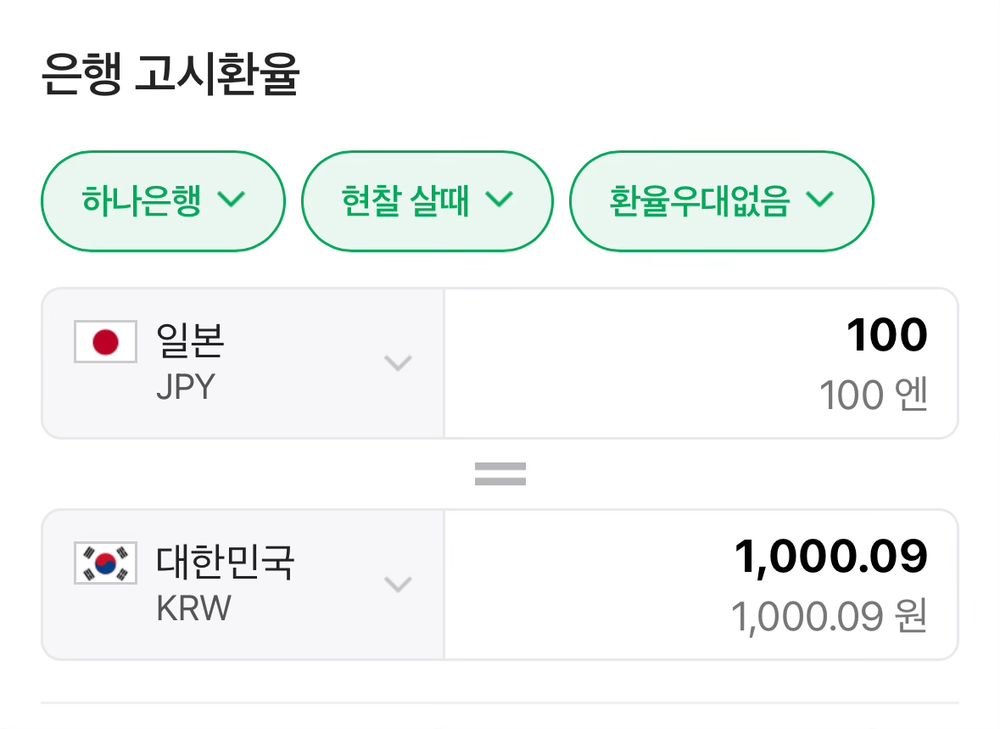Click the KRW currency code
This screenshot has height=729, width=1000.
(x=194, y=608)
